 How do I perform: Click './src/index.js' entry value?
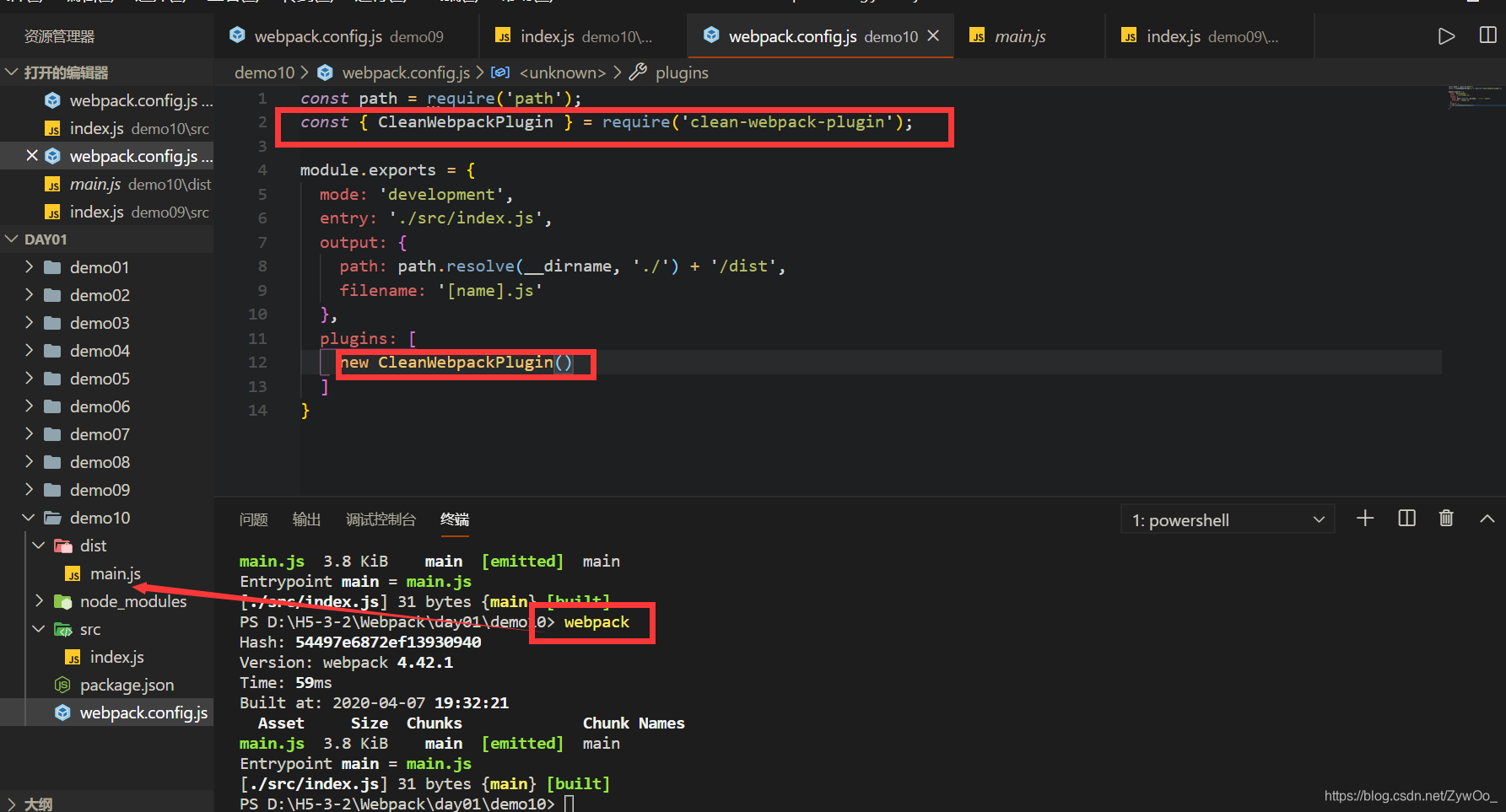coord(466,218)
